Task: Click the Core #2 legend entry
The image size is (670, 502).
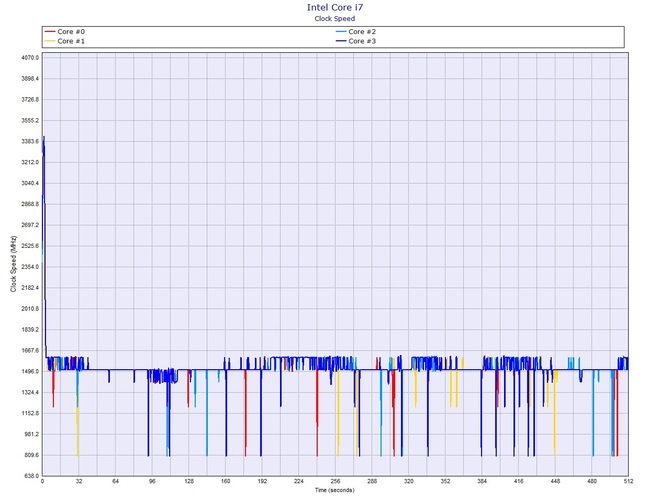Action: 356,32
